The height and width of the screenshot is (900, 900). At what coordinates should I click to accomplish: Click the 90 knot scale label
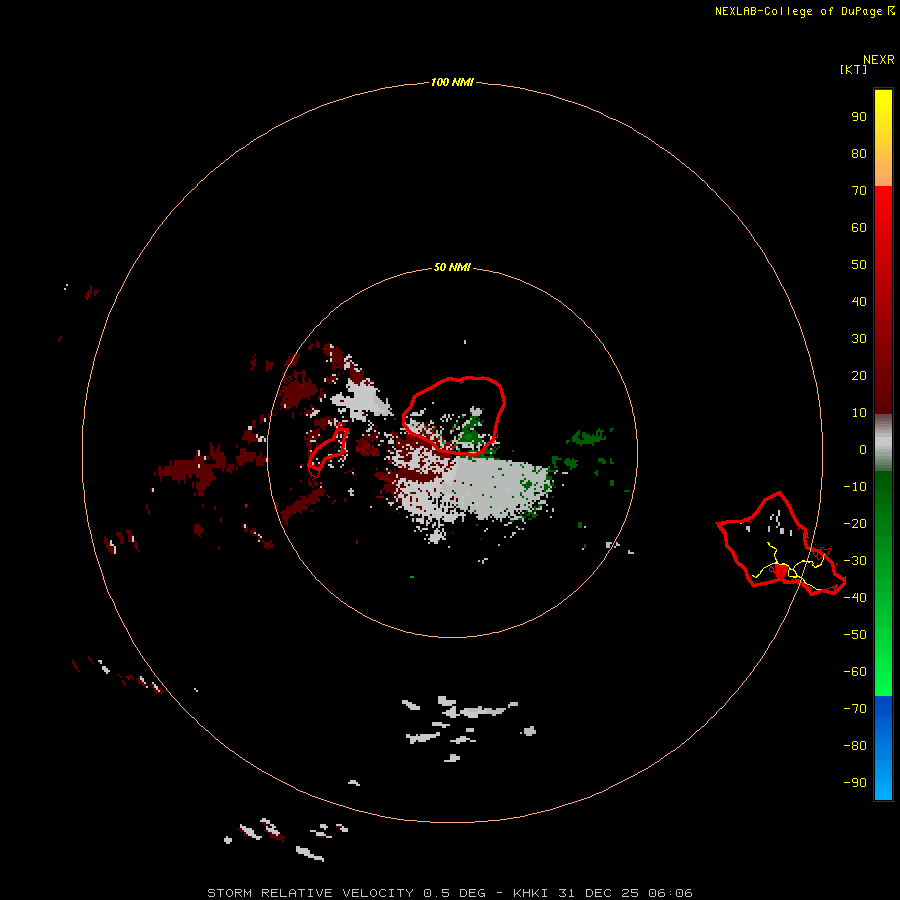tap(859, 117)
